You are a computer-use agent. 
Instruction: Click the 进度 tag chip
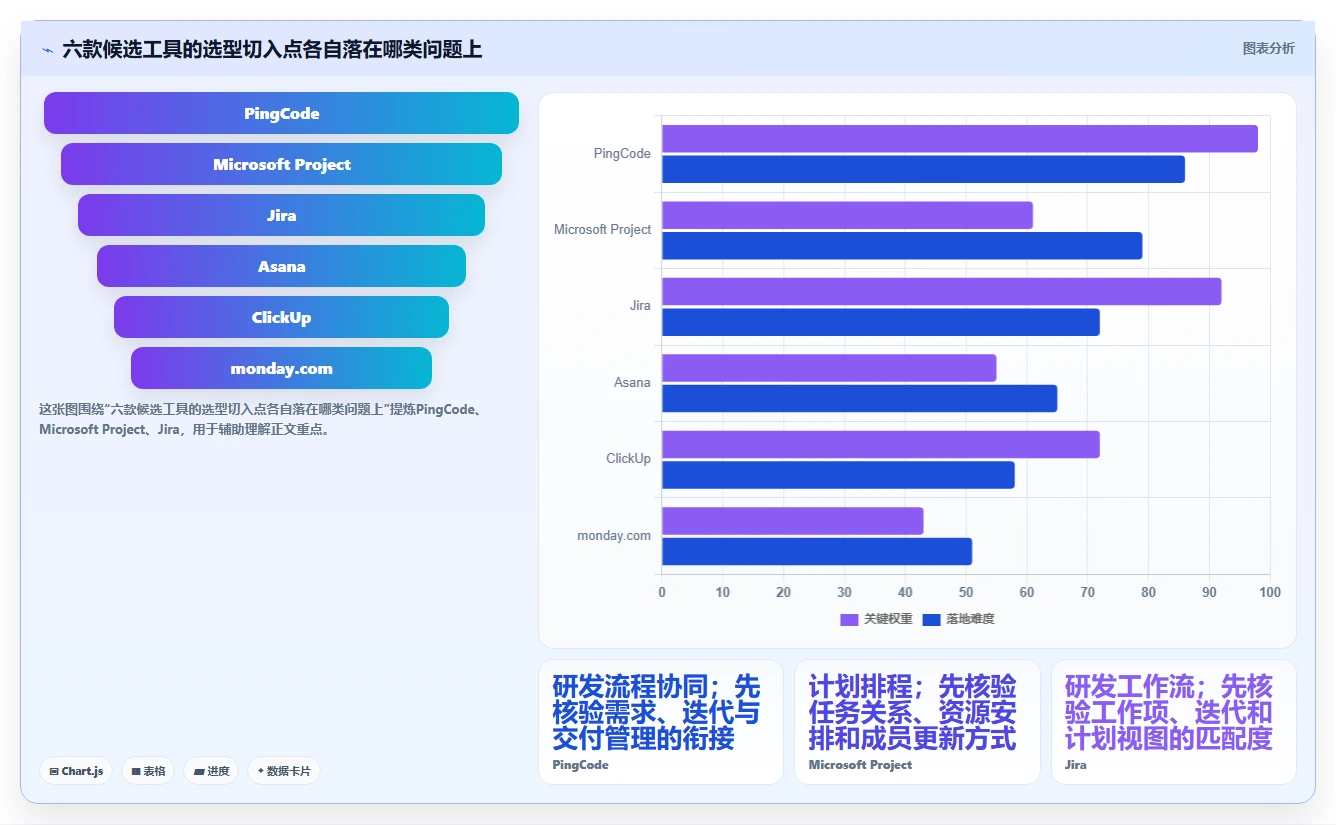(x=211, y=771)
